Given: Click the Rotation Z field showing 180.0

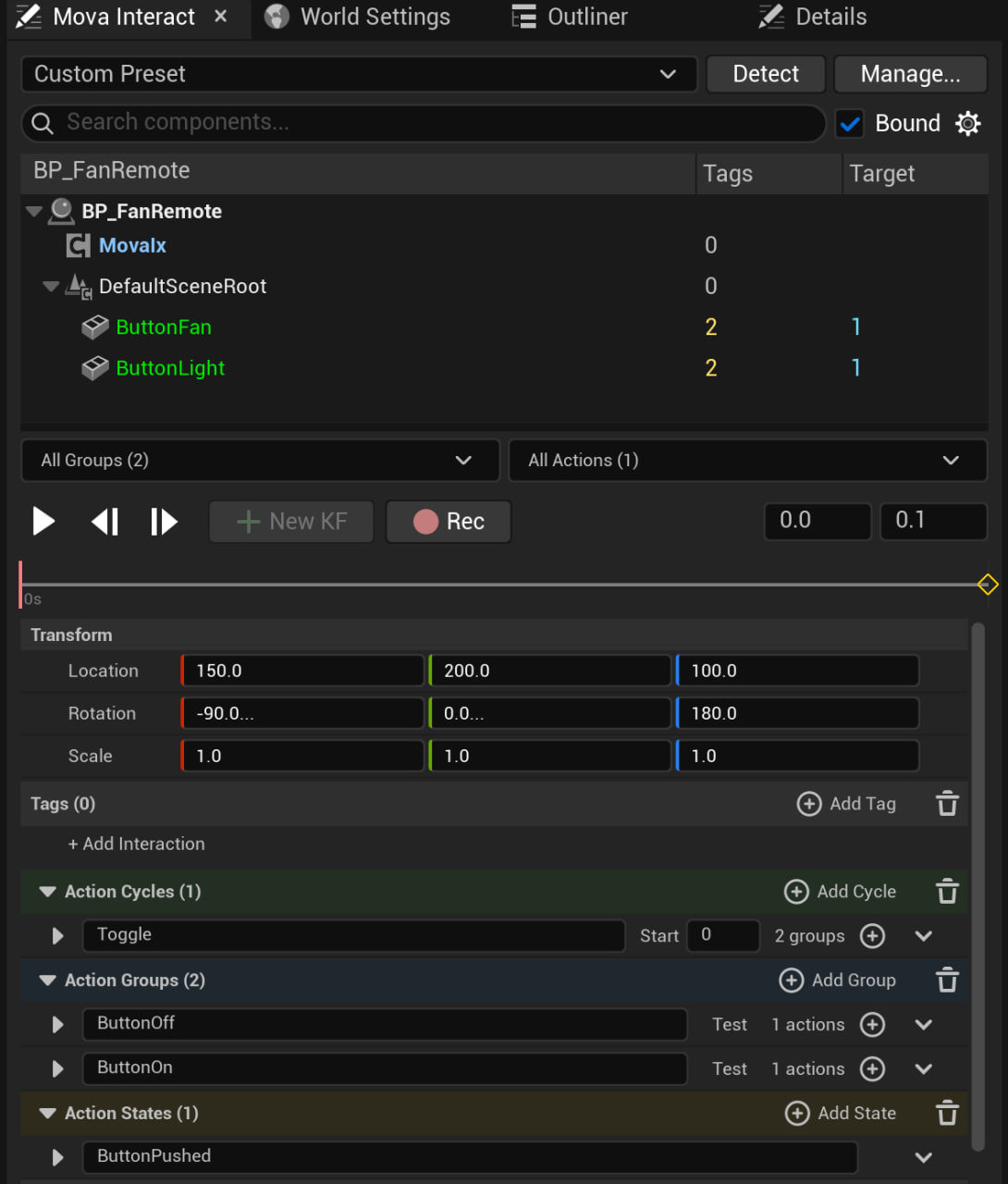Looking at the screenshot, I should pos(798,713).
